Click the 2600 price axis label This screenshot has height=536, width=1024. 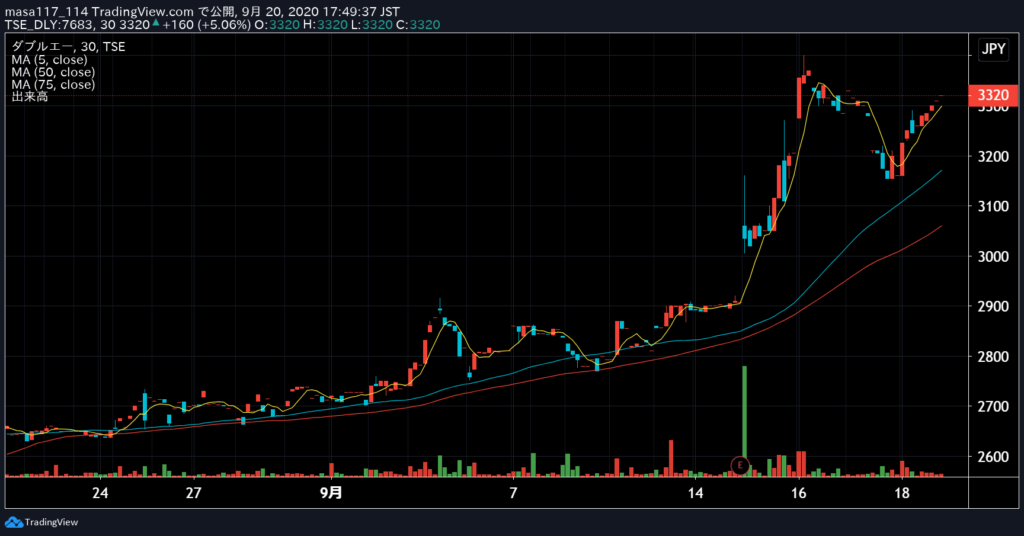tap(993, 457)
